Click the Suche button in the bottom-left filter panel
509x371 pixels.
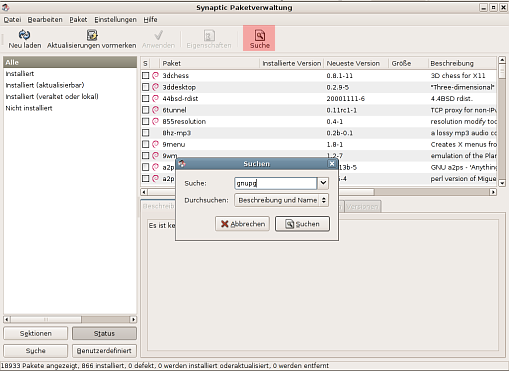(x=35, y=351)
